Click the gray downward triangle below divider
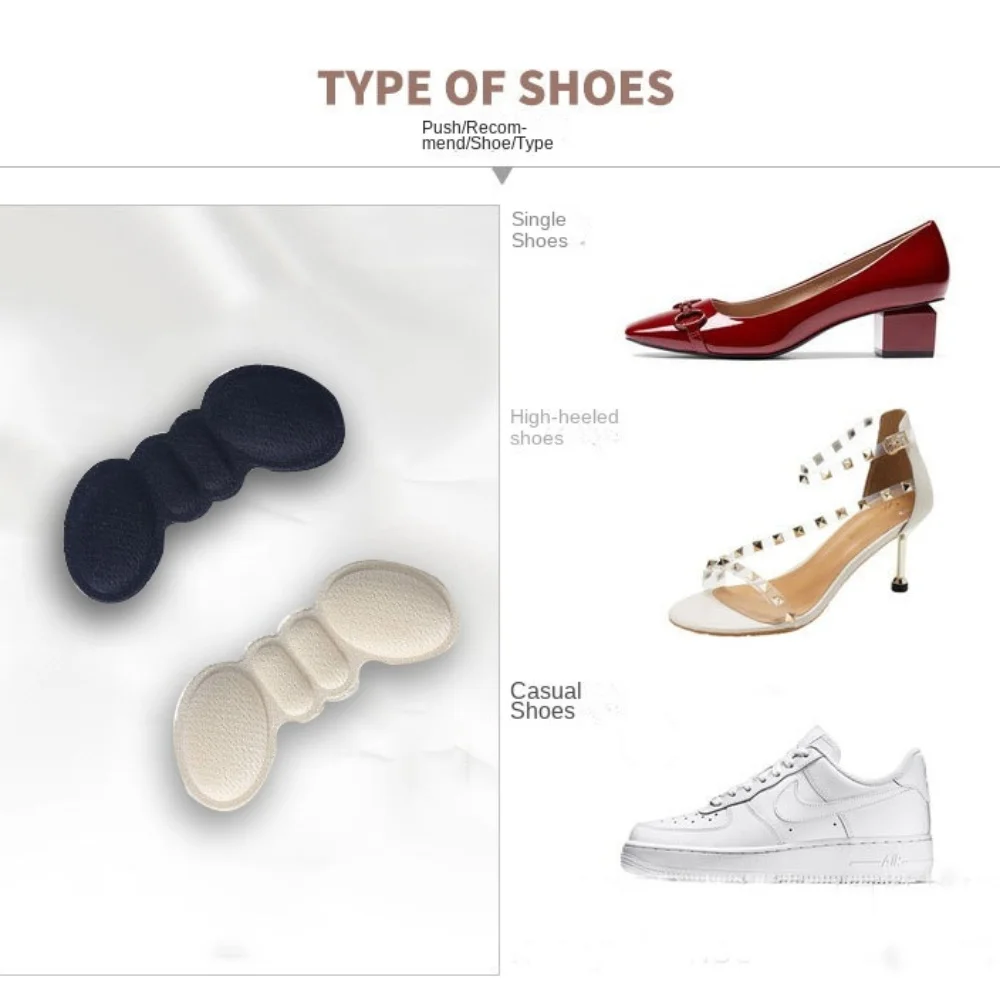 pyautogui.click(x=503, y=175)
